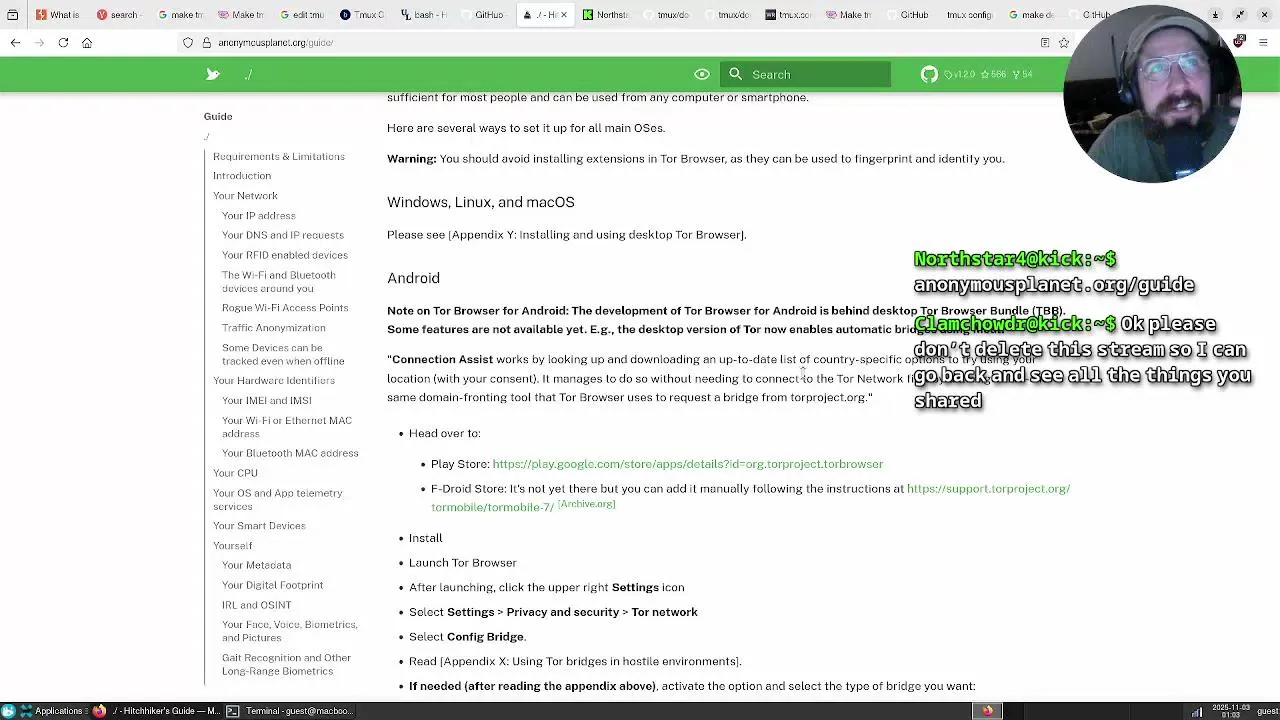The image size is (1280, 720).
Task: Click the Firefox tray icon
Action: [x=988, y=711]
